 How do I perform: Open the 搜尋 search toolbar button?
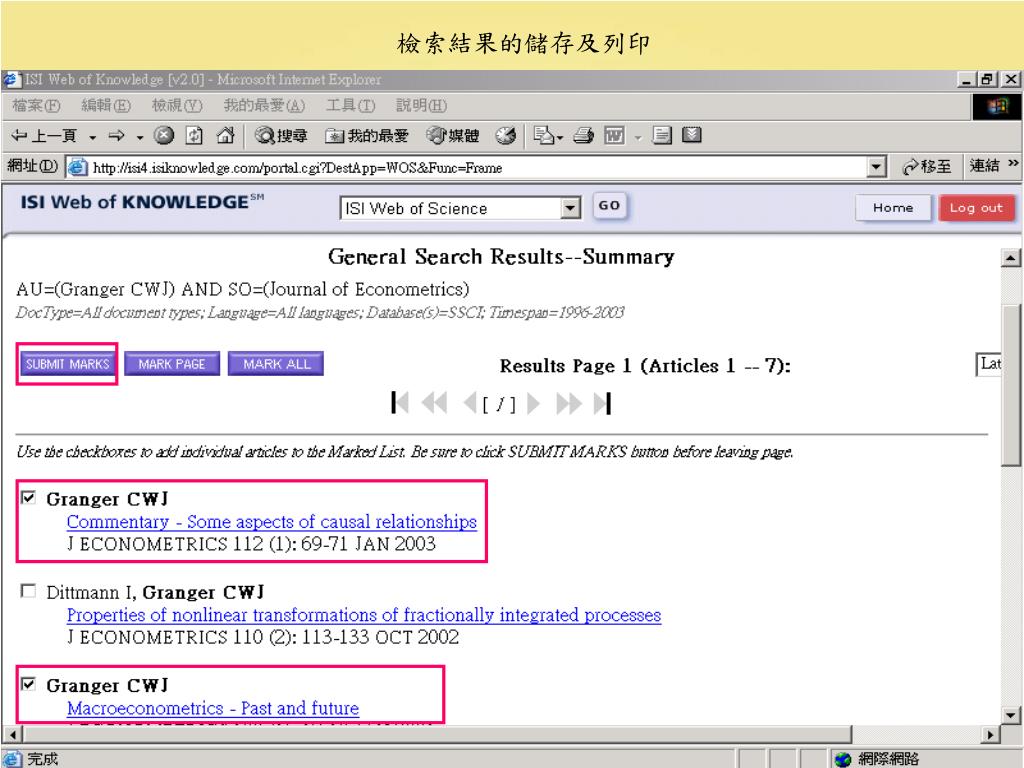pyautogui.click(x=281, y=135)
